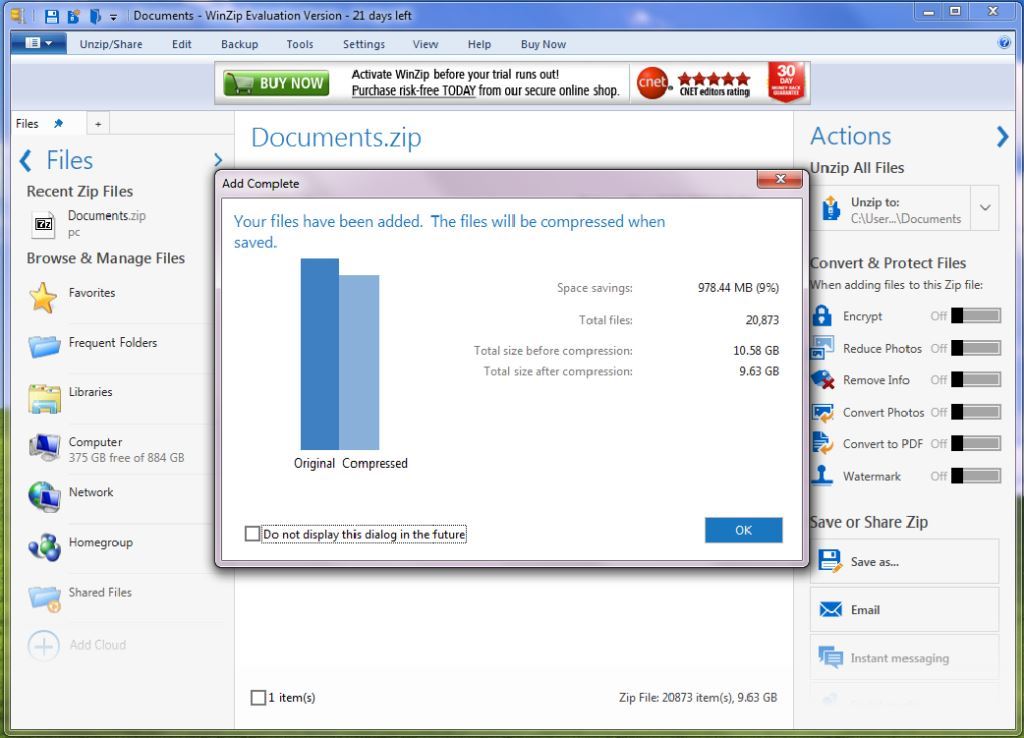
Task: Open the Unzip/Share menu
Action: [111, 44]
